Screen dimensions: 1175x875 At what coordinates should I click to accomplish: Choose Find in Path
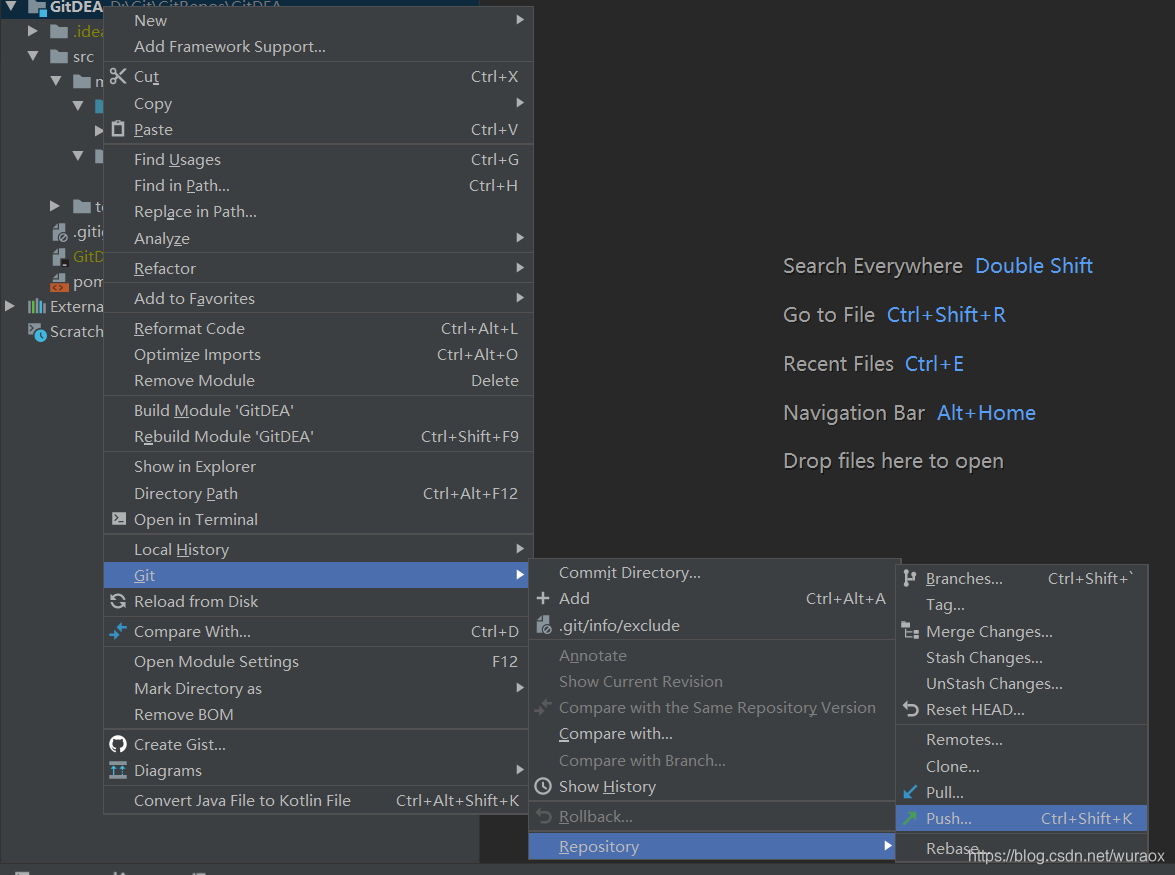318,186
